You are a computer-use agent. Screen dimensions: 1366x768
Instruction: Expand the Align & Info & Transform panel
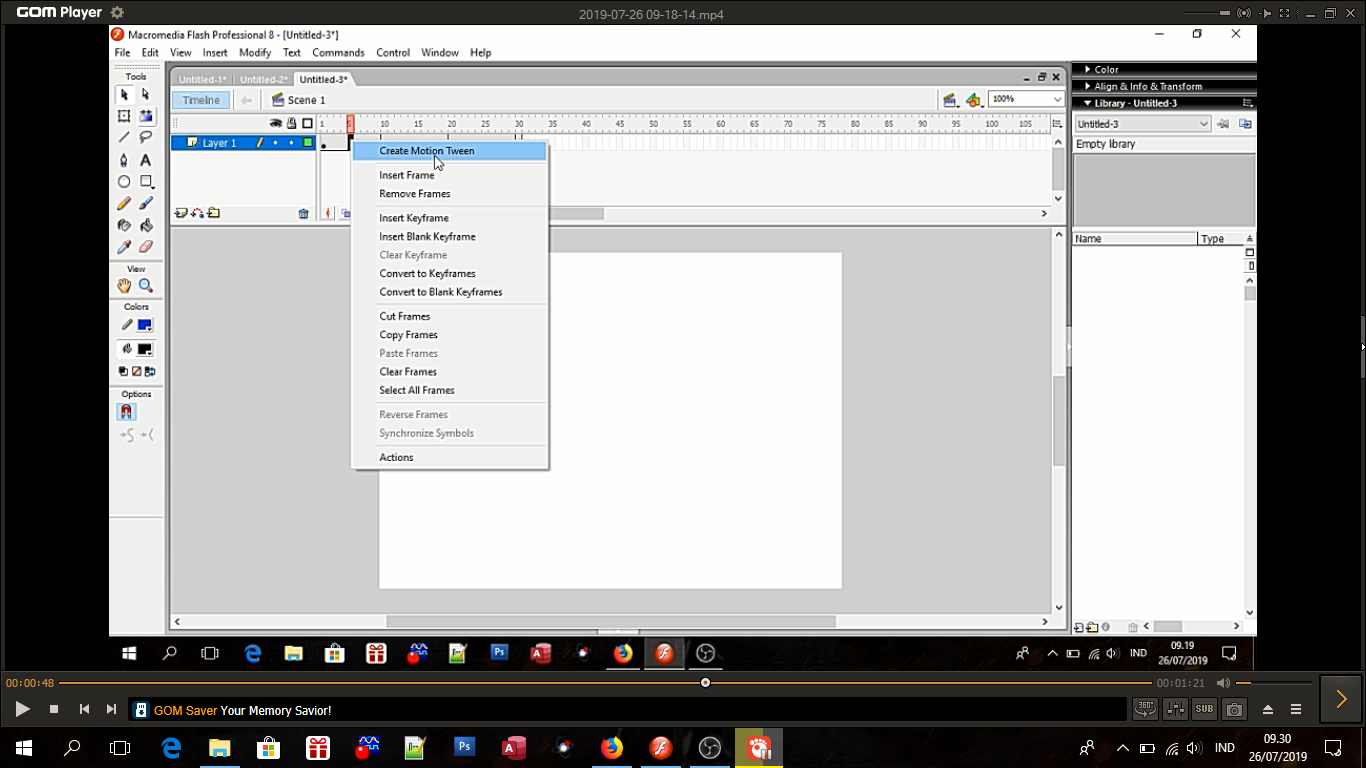tap(1147, 87)
